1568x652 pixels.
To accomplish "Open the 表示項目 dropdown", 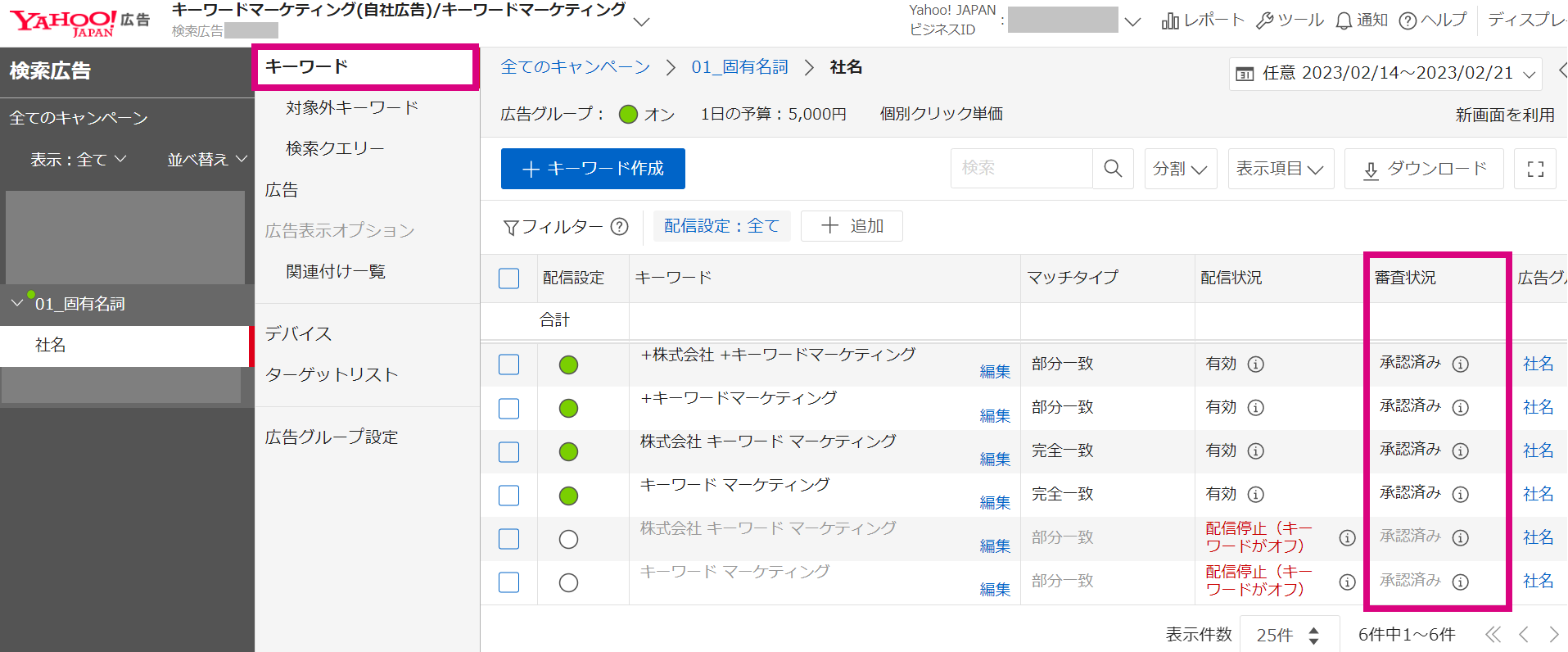I will coord(1281,169).
